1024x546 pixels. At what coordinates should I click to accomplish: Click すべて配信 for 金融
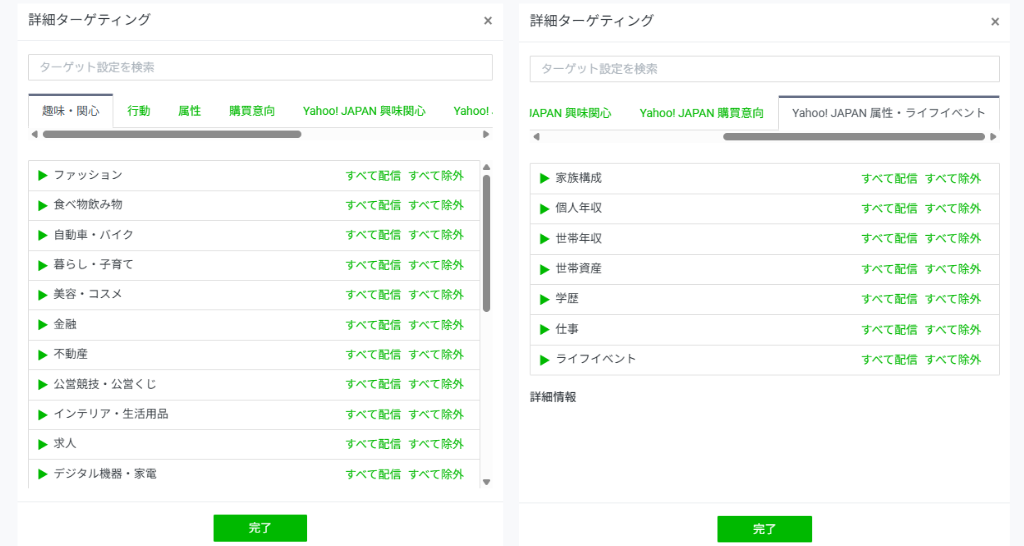click(373, 325)
